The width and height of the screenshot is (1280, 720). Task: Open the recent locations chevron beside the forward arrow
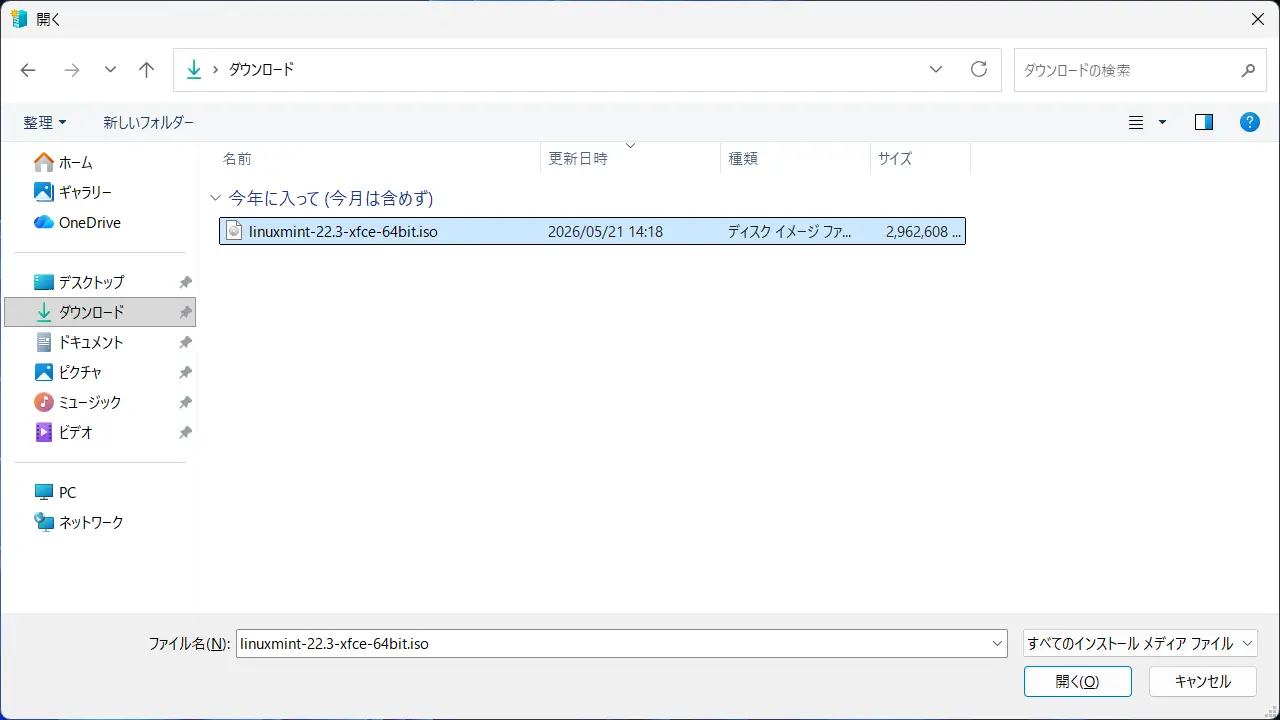pyautogui.click(x=110, y=70)
